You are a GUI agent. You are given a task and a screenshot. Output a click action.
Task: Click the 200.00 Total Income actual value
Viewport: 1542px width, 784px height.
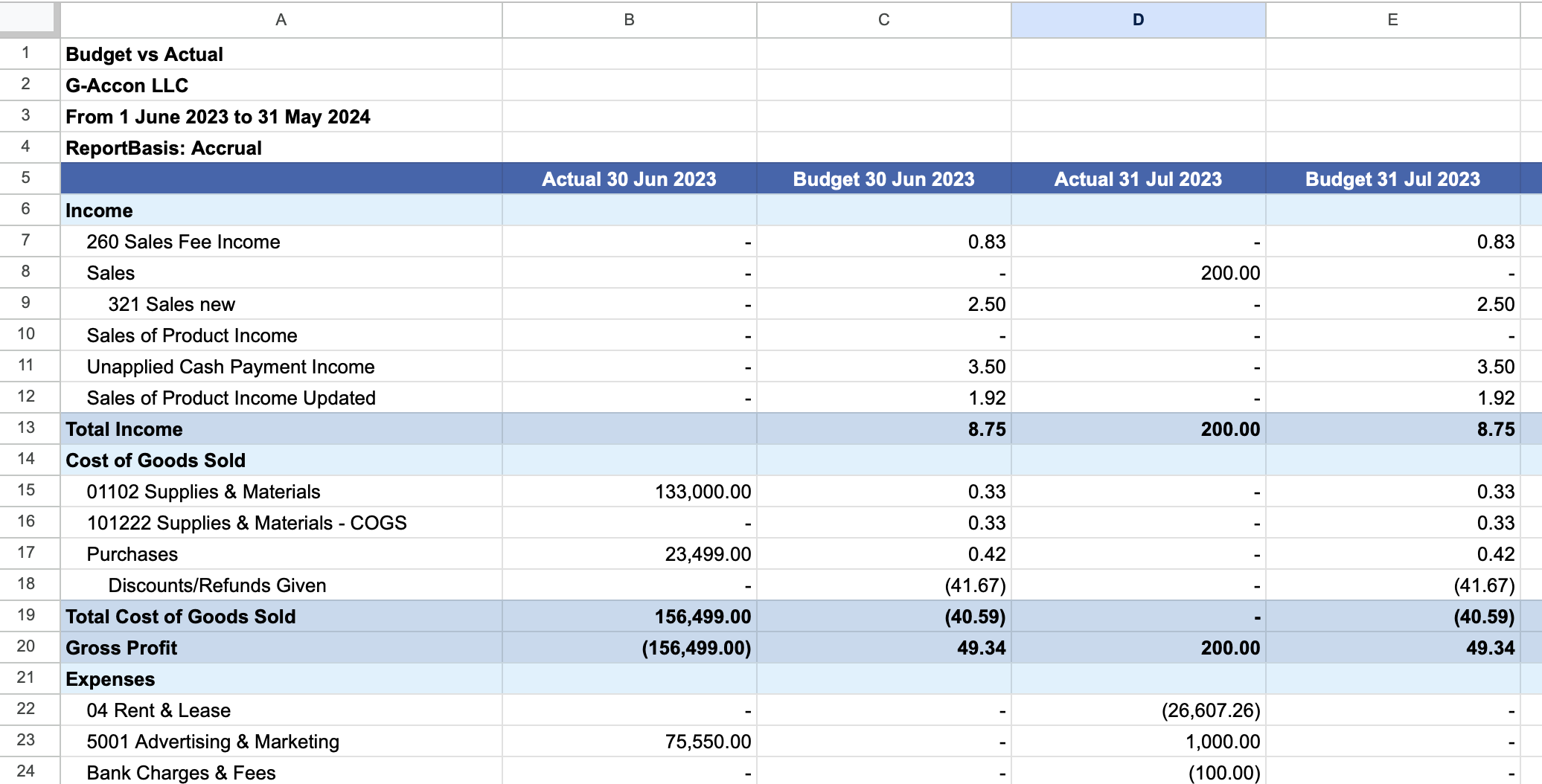(x=1138, y=428)
